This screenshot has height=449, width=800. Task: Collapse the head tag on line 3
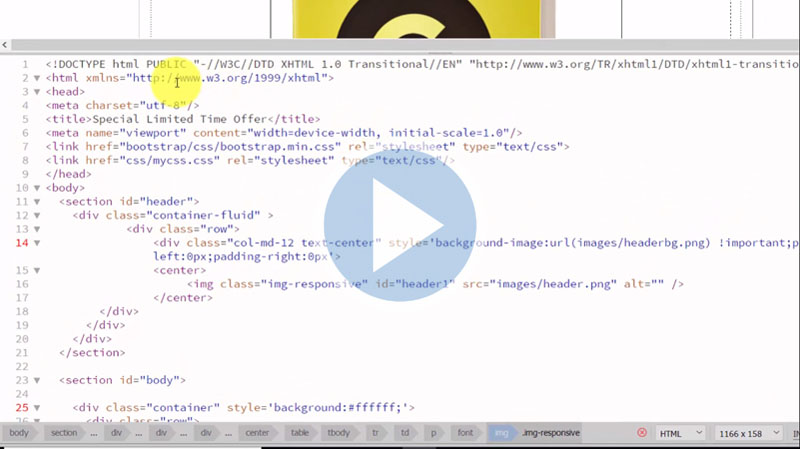click(x=37, y=92)
